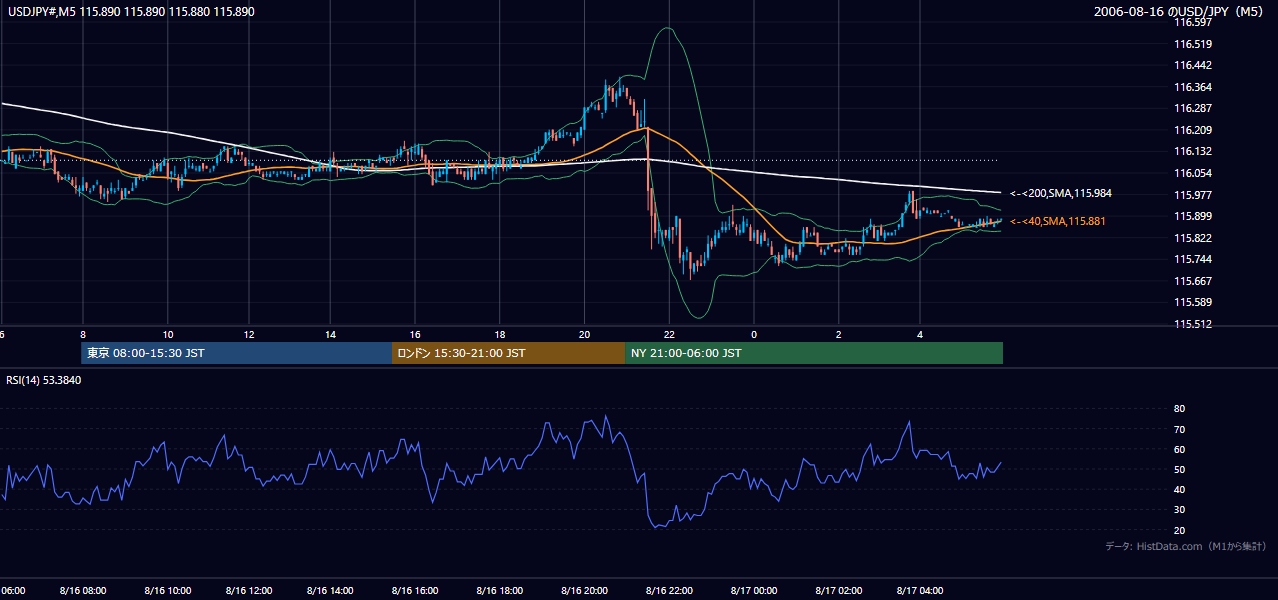Click price axis value 115.744

(1193, 259)
